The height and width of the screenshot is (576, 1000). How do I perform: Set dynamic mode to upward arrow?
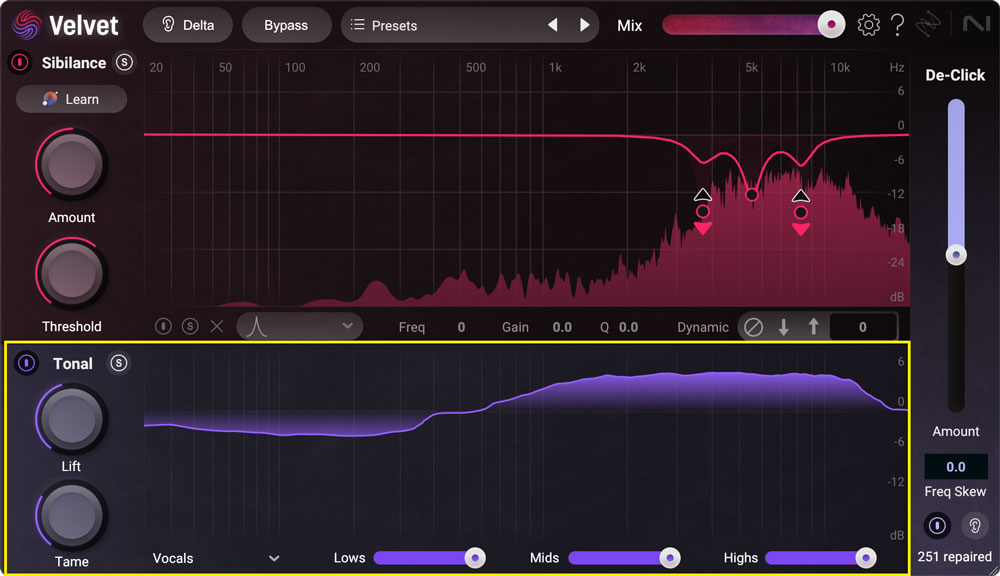coord(813,327)
